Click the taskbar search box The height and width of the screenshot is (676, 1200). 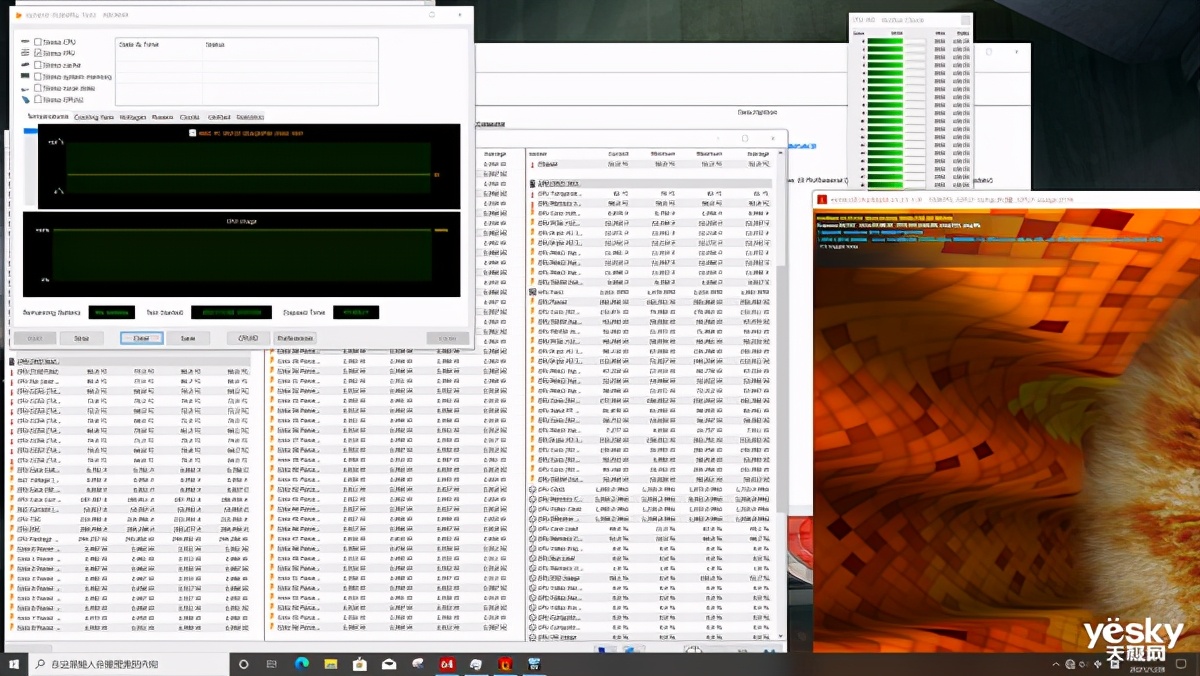coord(130,664)
